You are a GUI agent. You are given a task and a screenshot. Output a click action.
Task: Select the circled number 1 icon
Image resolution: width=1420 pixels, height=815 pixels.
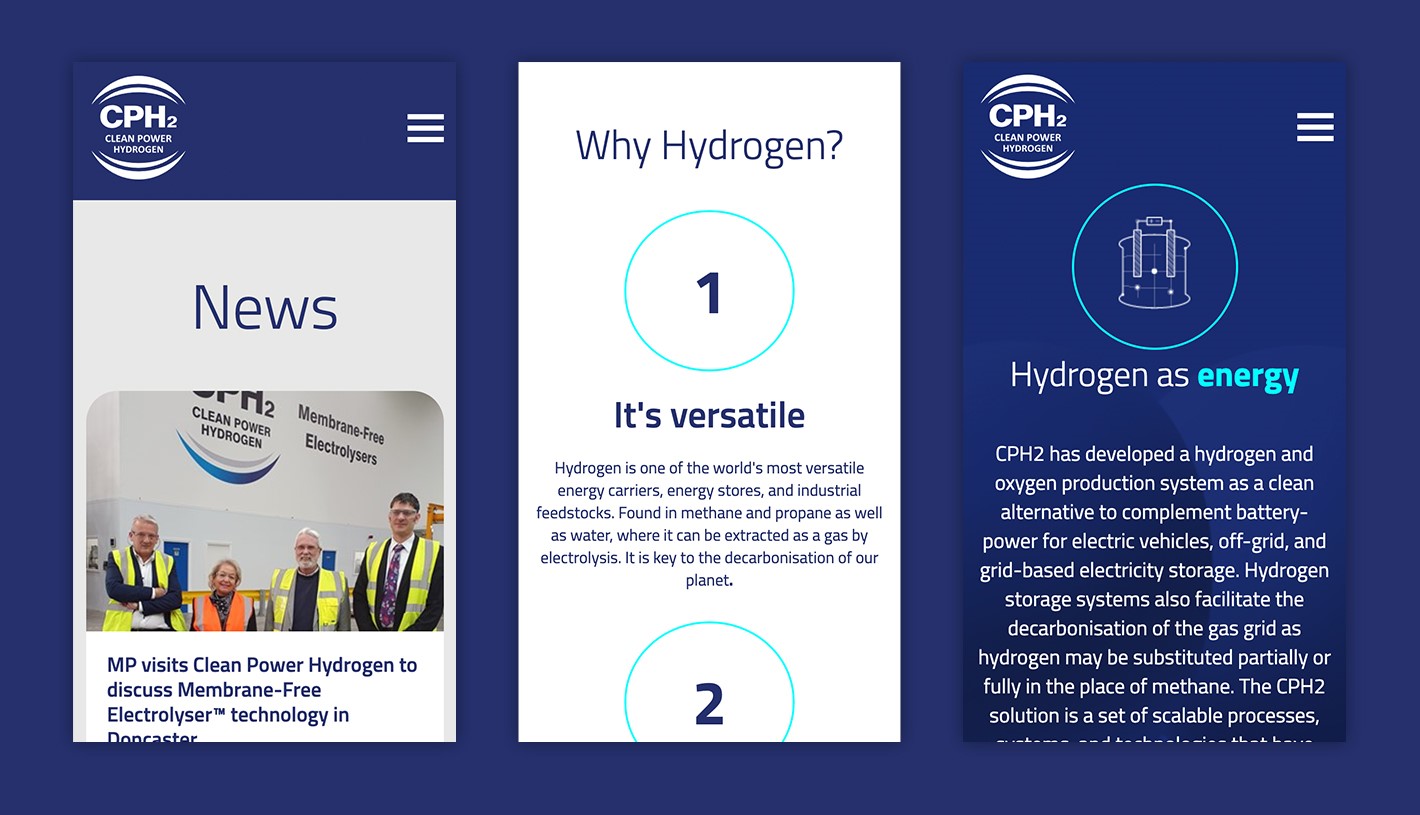tap(709, 291)
